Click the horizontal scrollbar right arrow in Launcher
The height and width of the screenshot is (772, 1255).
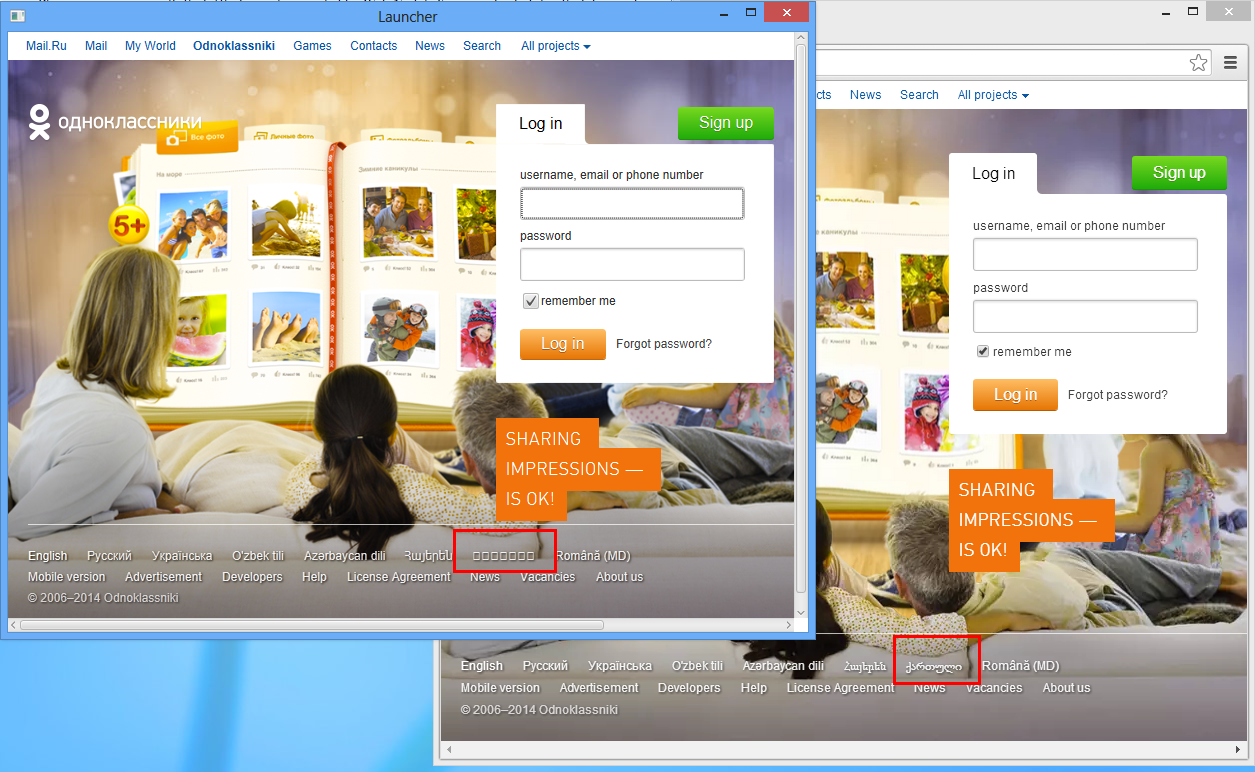coord(787,625)
